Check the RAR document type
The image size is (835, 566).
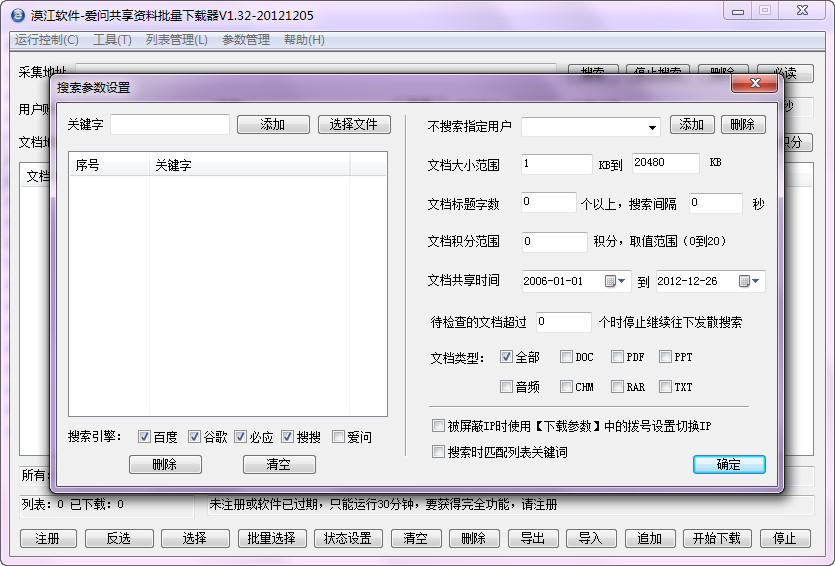[x=617, y=387]
